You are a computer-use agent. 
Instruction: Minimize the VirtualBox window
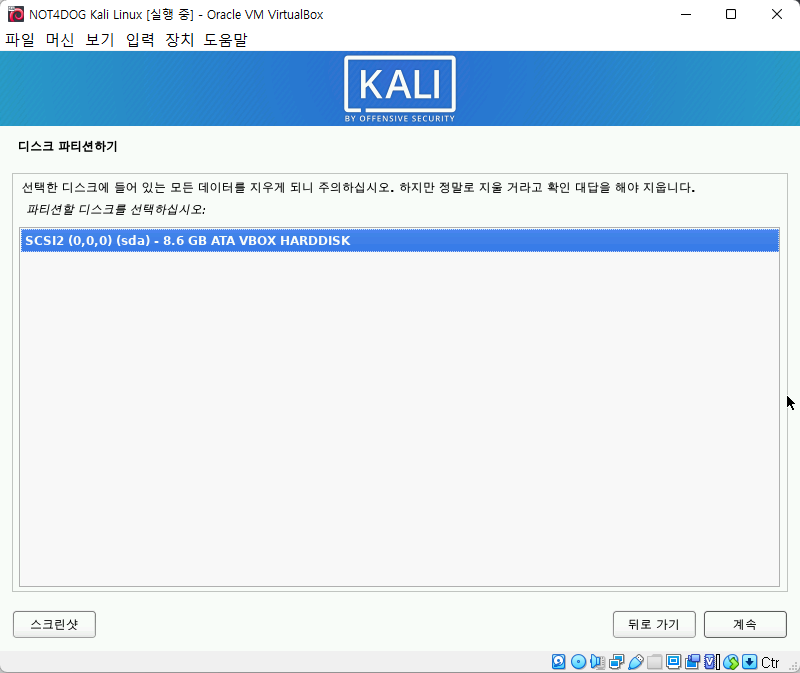pos(686,14)
